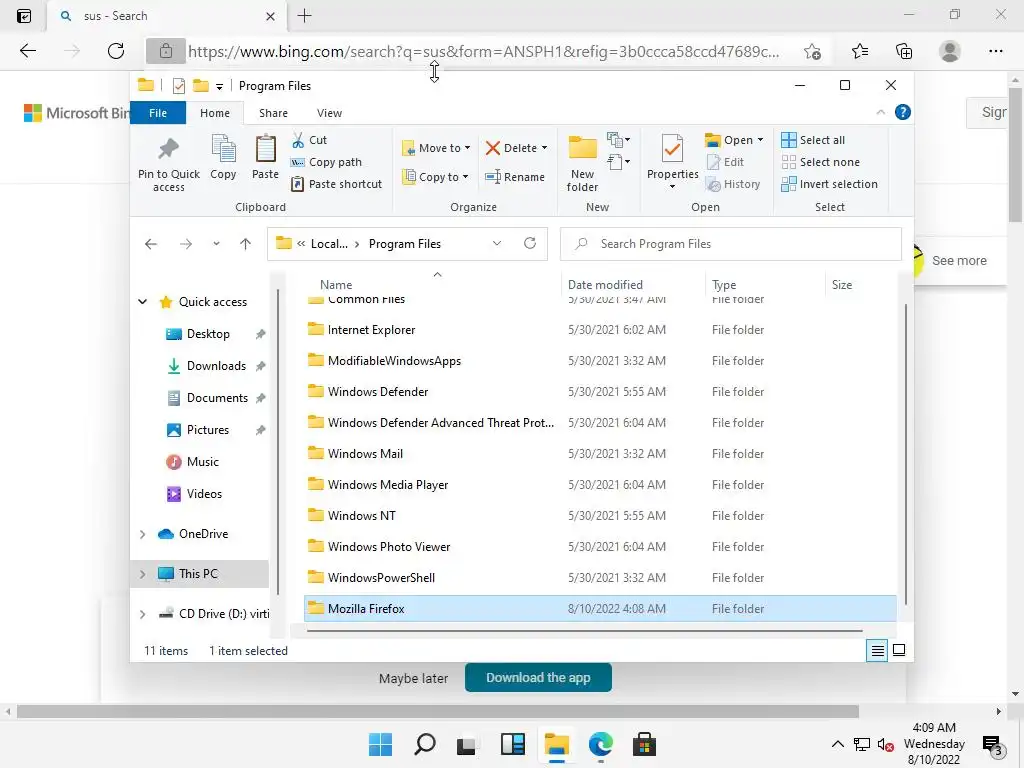1024x768 pixels.
Task: Open Pictures in Quick access
Action: pos(208,430)
